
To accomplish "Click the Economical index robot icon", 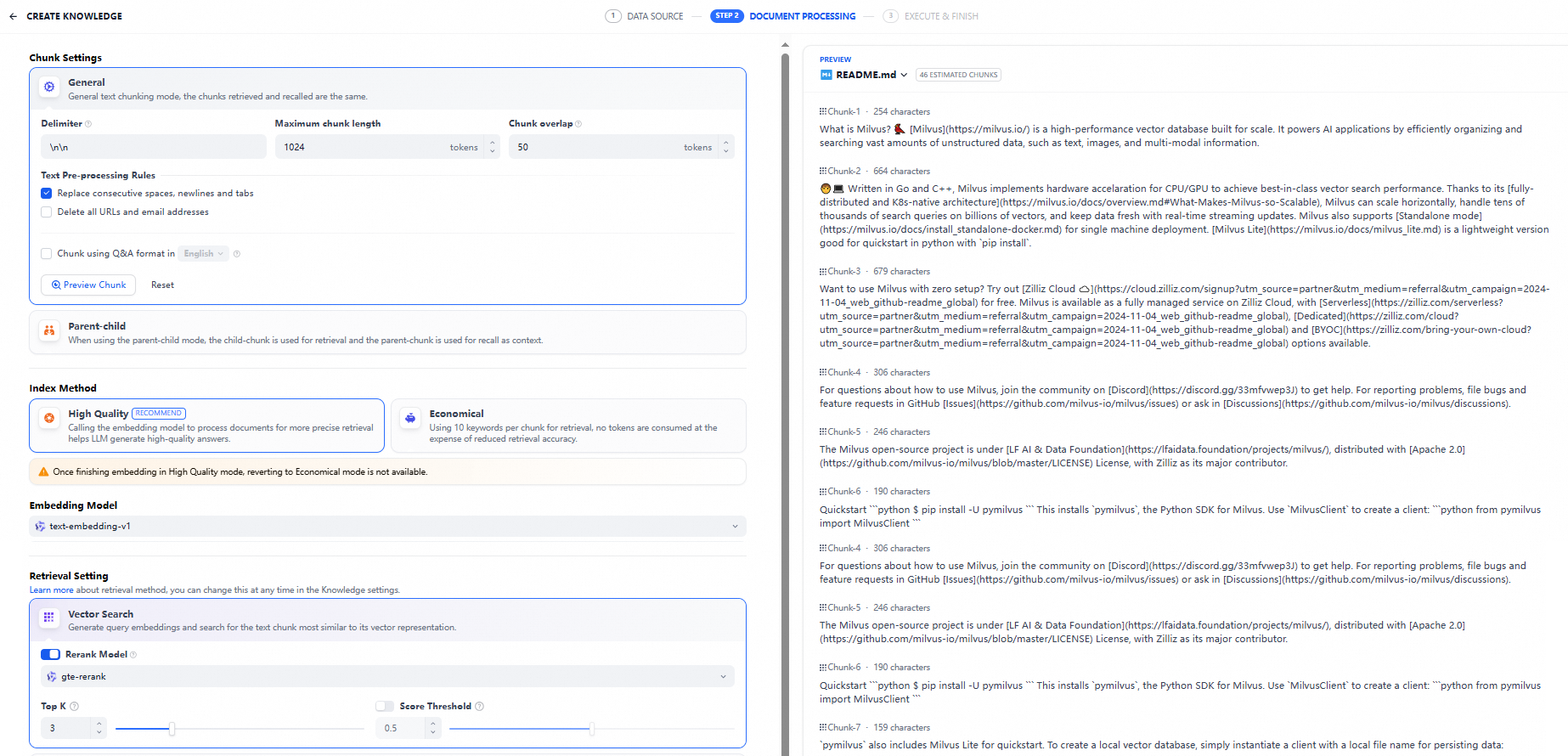I will 410,418.
